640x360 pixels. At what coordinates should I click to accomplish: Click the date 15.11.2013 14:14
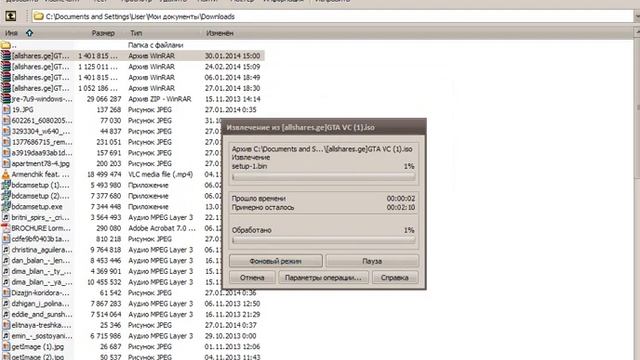coord(232,99)
